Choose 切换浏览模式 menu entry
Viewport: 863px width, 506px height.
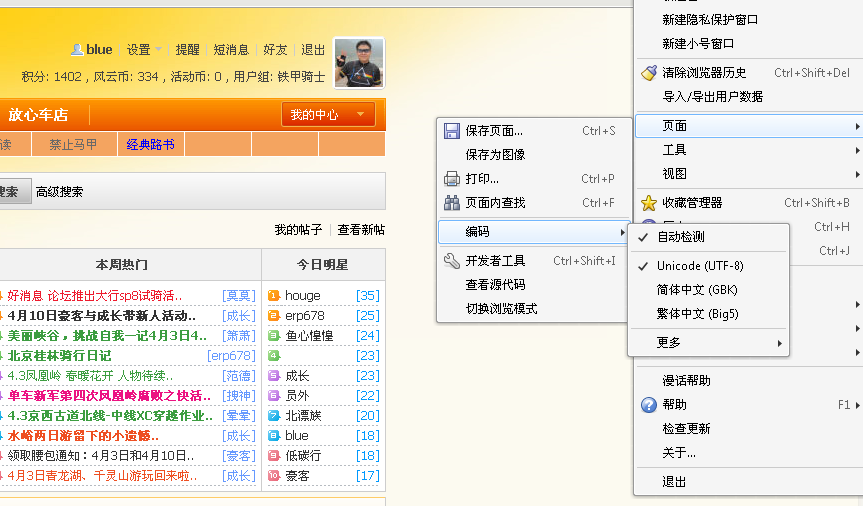pyautogui.click(x=533, y=309)
